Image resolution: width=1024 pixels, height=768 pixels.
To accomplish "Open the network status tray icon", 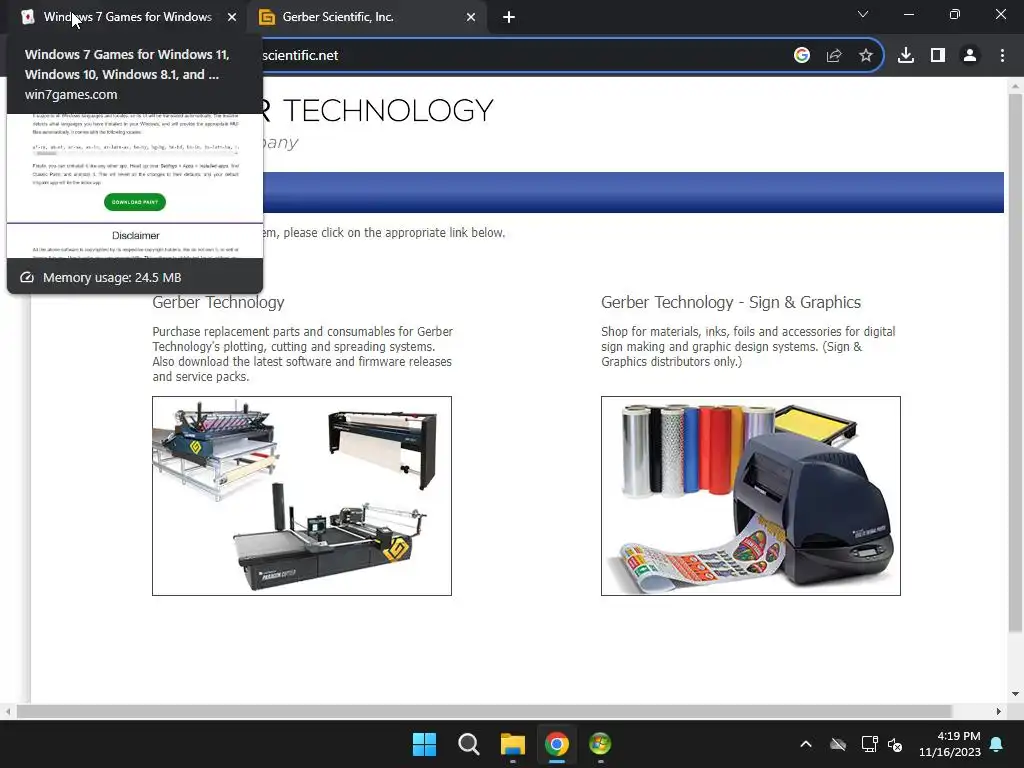I will [x=869, y=744].
